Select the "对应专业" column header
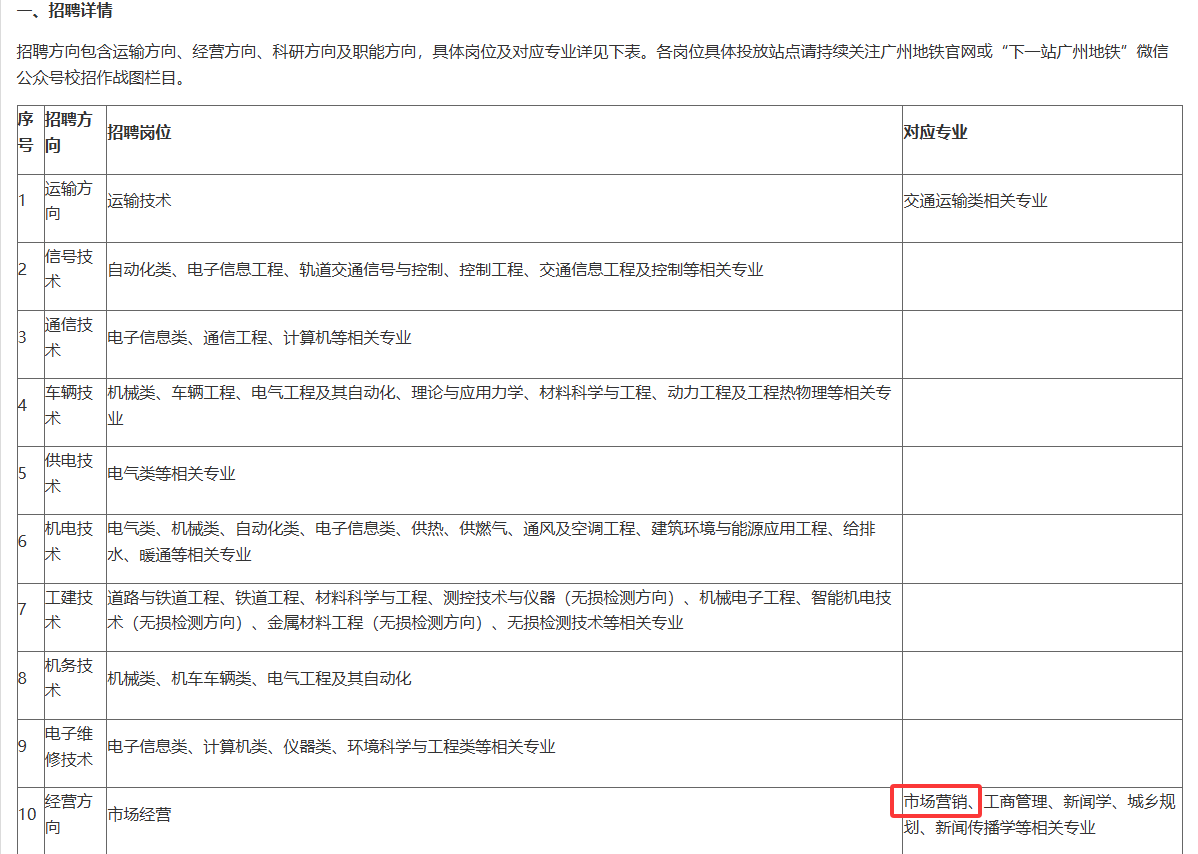 tap(935, 132)
